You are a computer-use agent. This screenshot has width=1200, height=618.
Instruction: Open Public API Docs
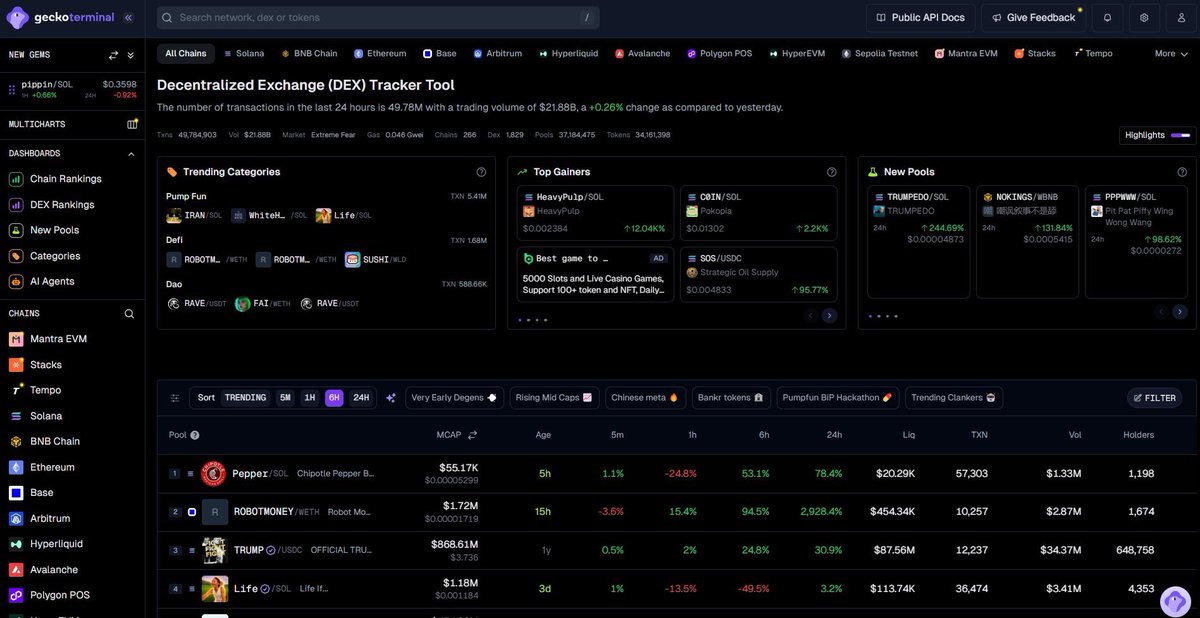tap(920, 17)
